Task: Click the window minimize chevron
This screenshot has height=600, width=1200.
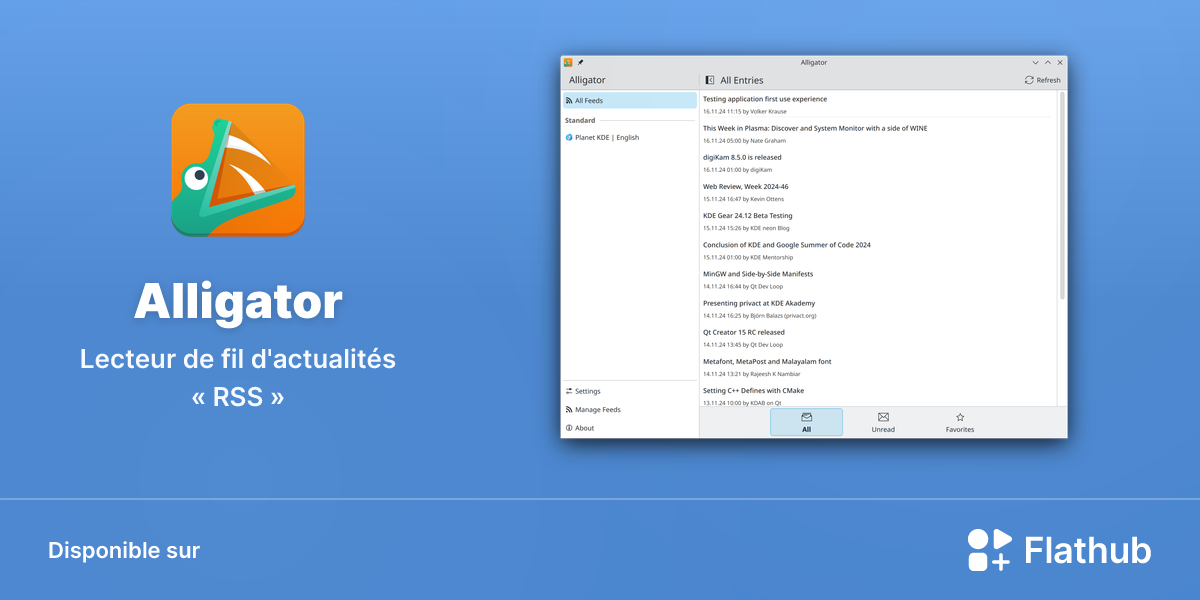Action: [1035, 62]
